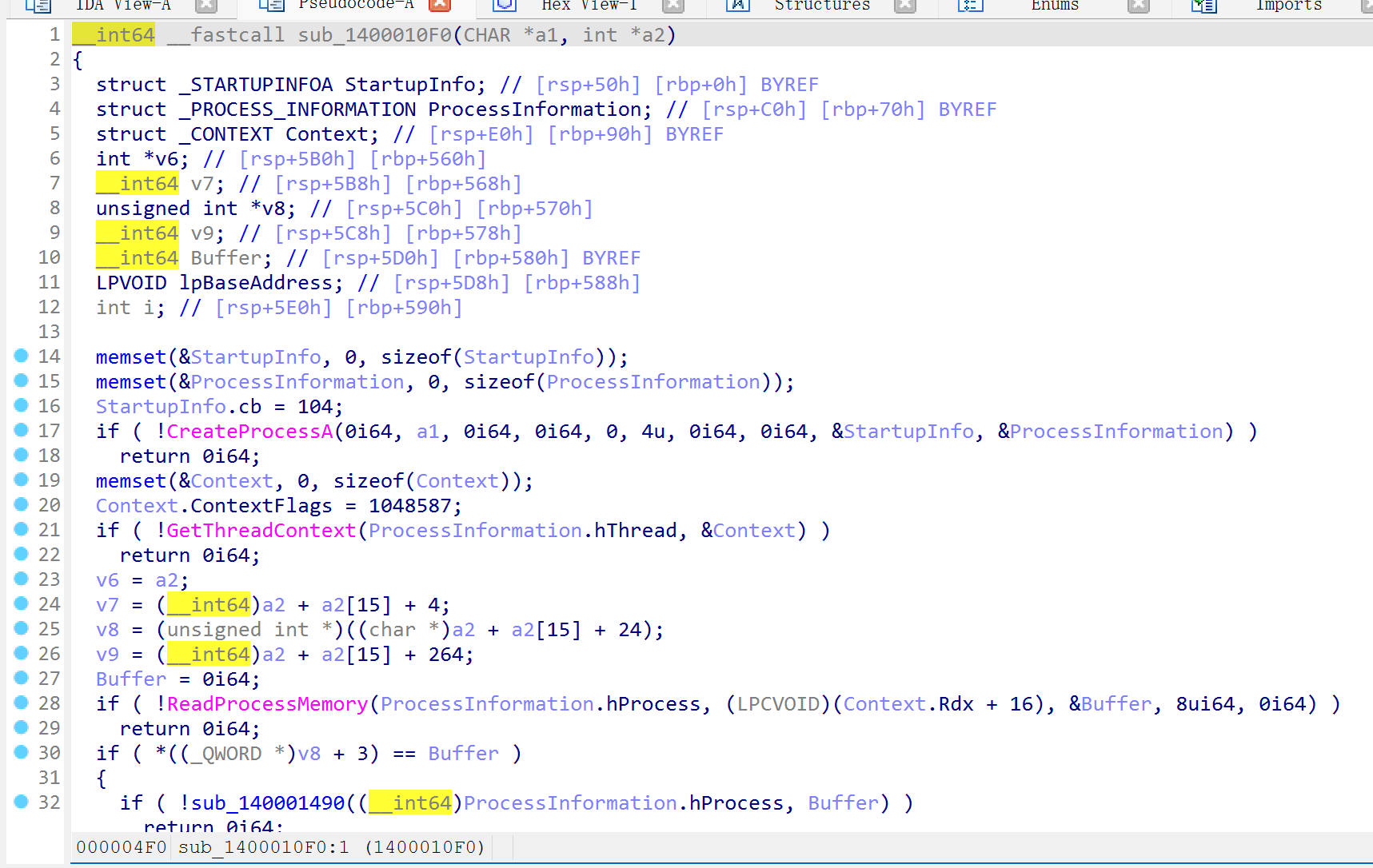Click the ReadProcessMemory function name
The width and height of the screenshot is (1373, 868).
267,704
